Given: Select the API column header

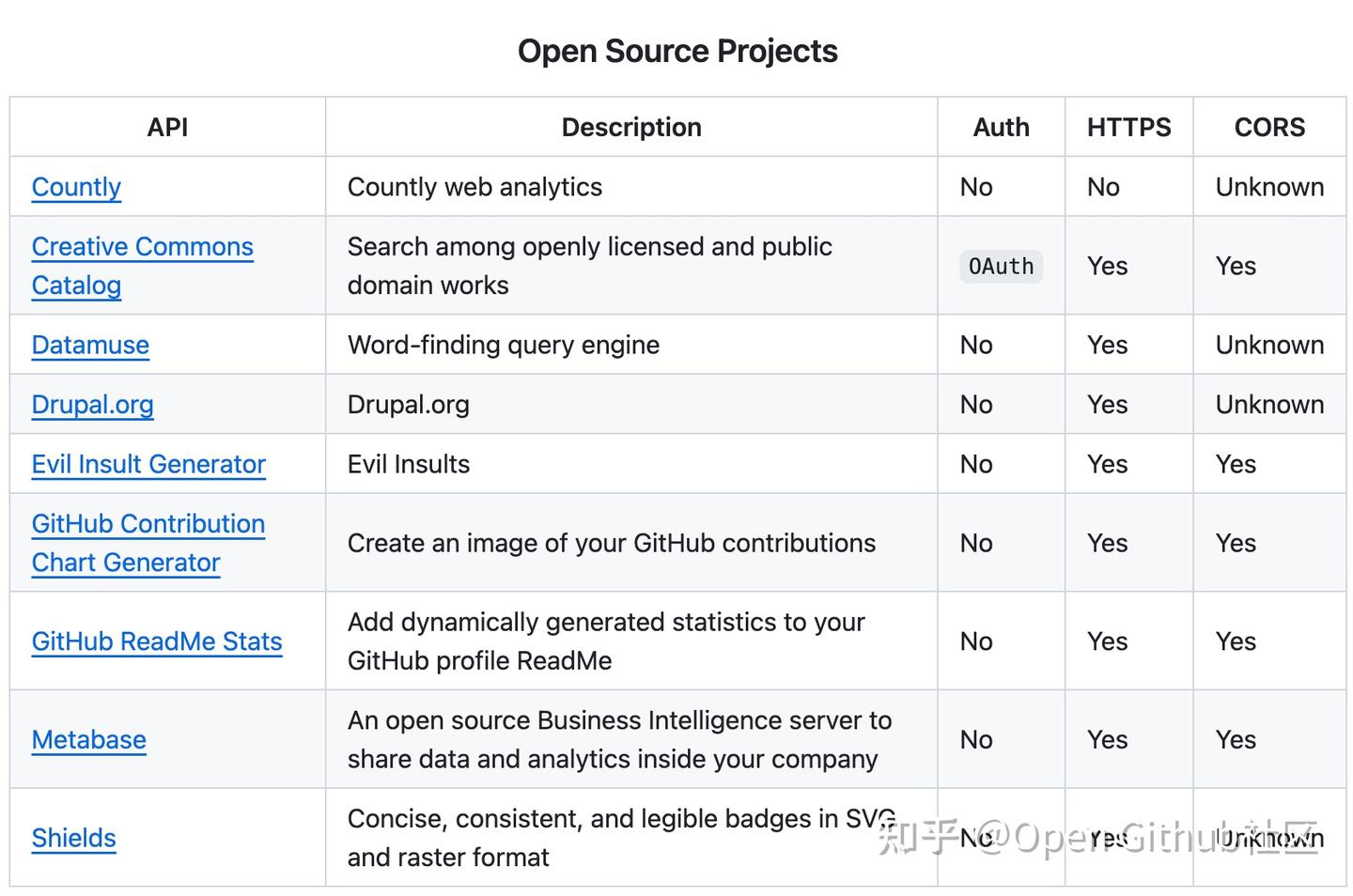Looking at the screenshot, I should (166, 127).
